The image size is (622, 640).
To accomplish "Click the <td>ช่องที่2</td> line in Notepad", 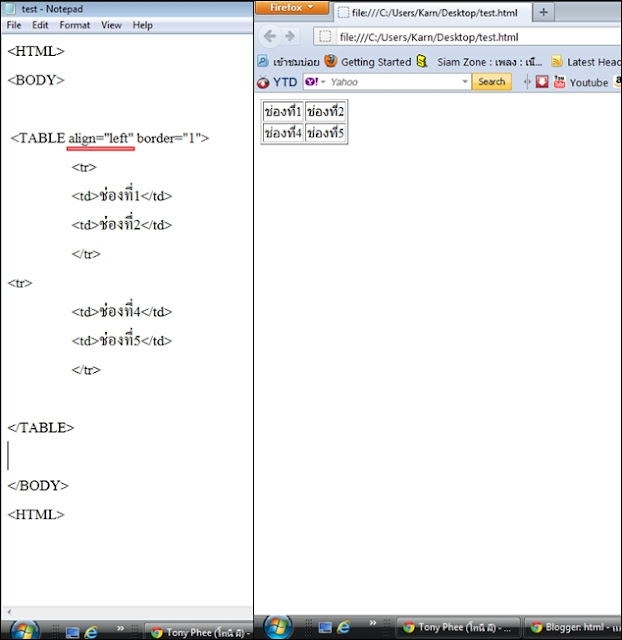I will tap(122, 224).
